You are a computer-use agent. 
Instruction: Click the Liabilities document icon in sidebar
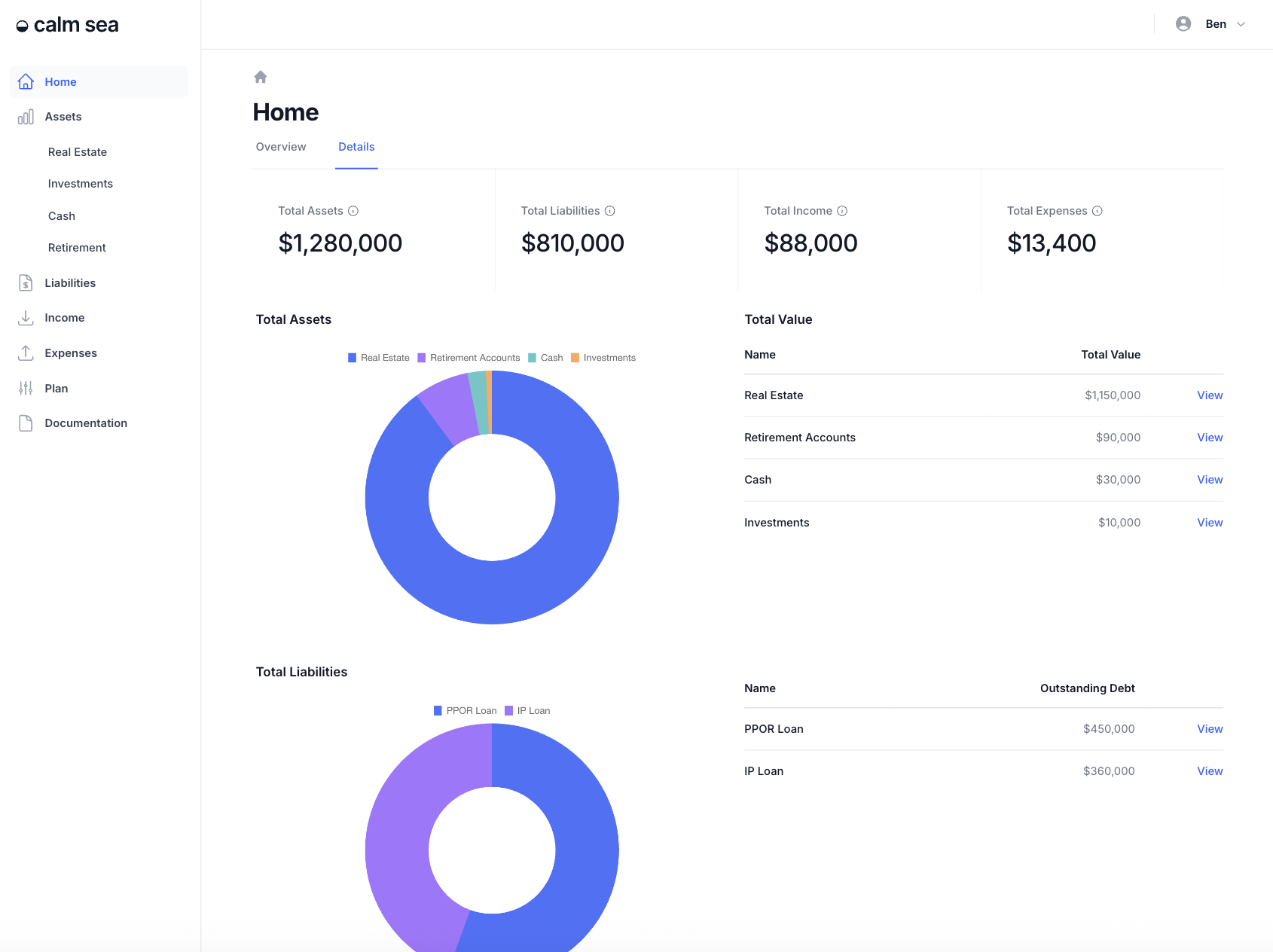pos(26,283)
